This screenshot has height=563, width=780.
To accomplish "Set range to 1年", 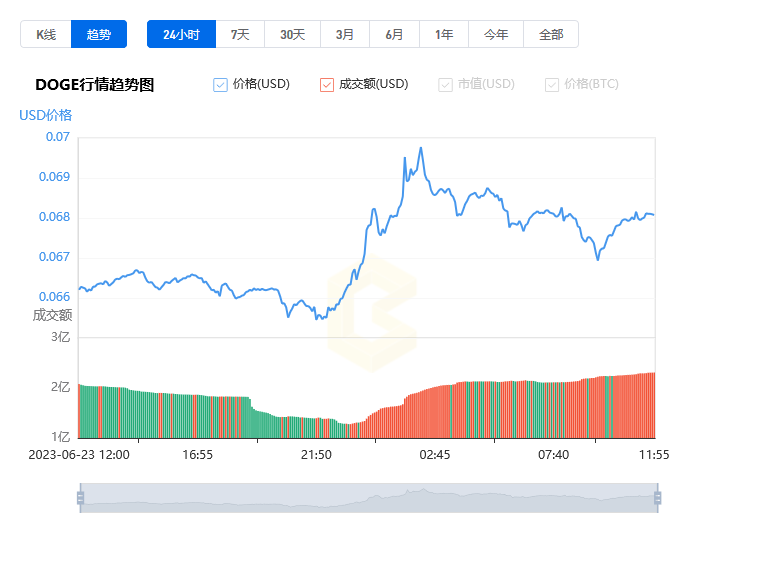I will pos(444,34).
